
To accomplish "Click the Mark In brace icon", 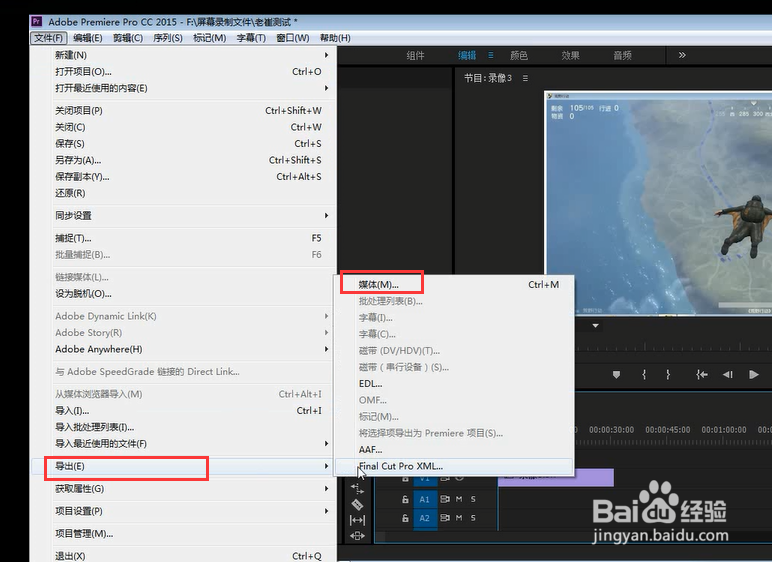I will pos(644,375).
